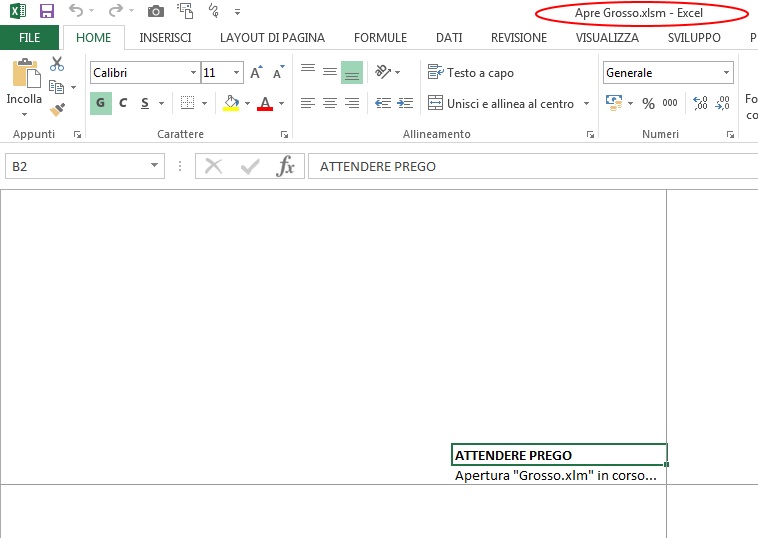Click the Align Right icon
This screenshot has width=758, height=538.
[x=352, y=103]
